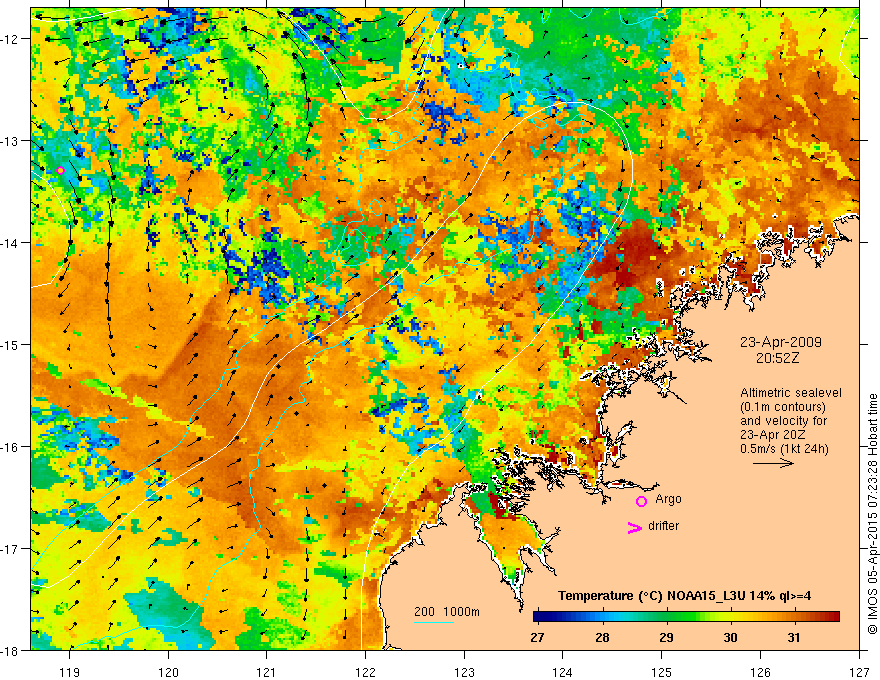880x680 pixels.
Task: Click the magenta Argo legend circle
Action: click(641, 501)
